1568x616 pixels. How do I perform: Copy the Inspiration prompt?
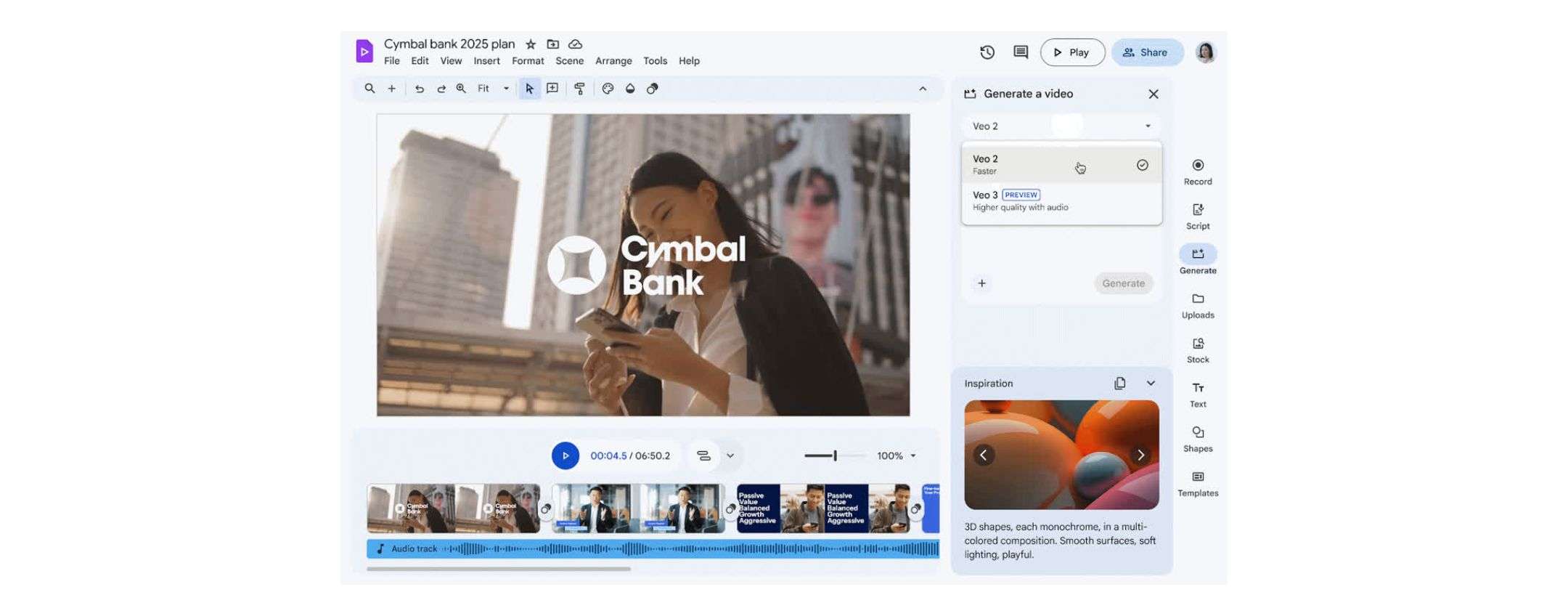point(1120,384)
